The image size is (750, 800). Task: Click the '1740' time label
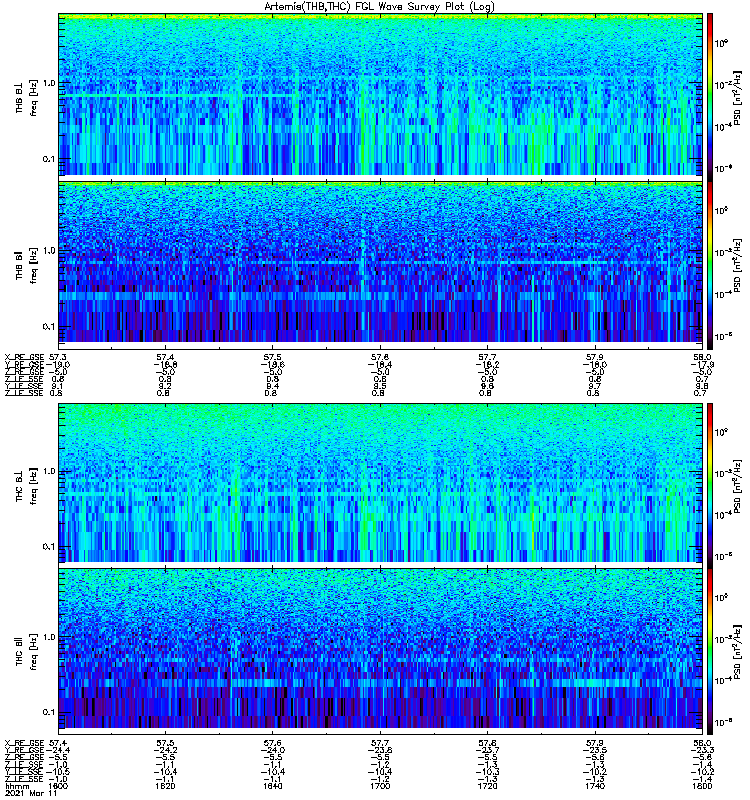595,786
